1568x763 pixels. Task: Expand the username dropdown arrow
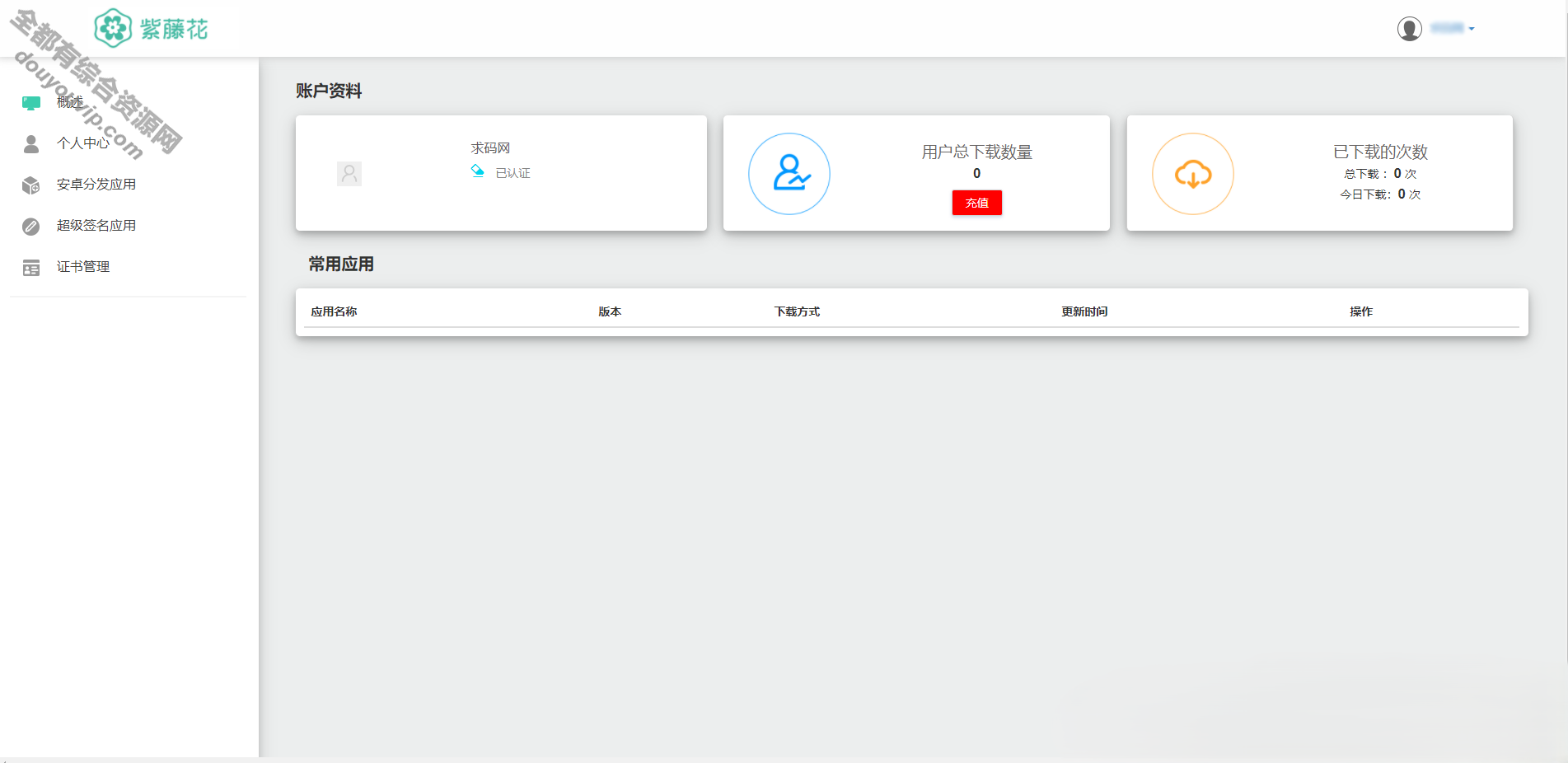click(1472, 29)
